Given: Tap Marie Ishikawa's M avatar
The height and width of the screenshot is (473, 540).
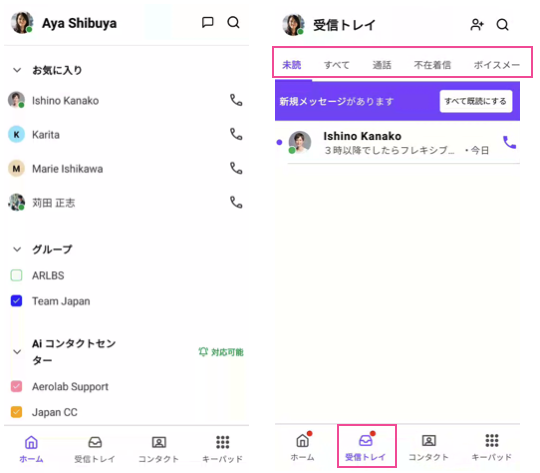Looking at the screenshot, I should point(16,168).
